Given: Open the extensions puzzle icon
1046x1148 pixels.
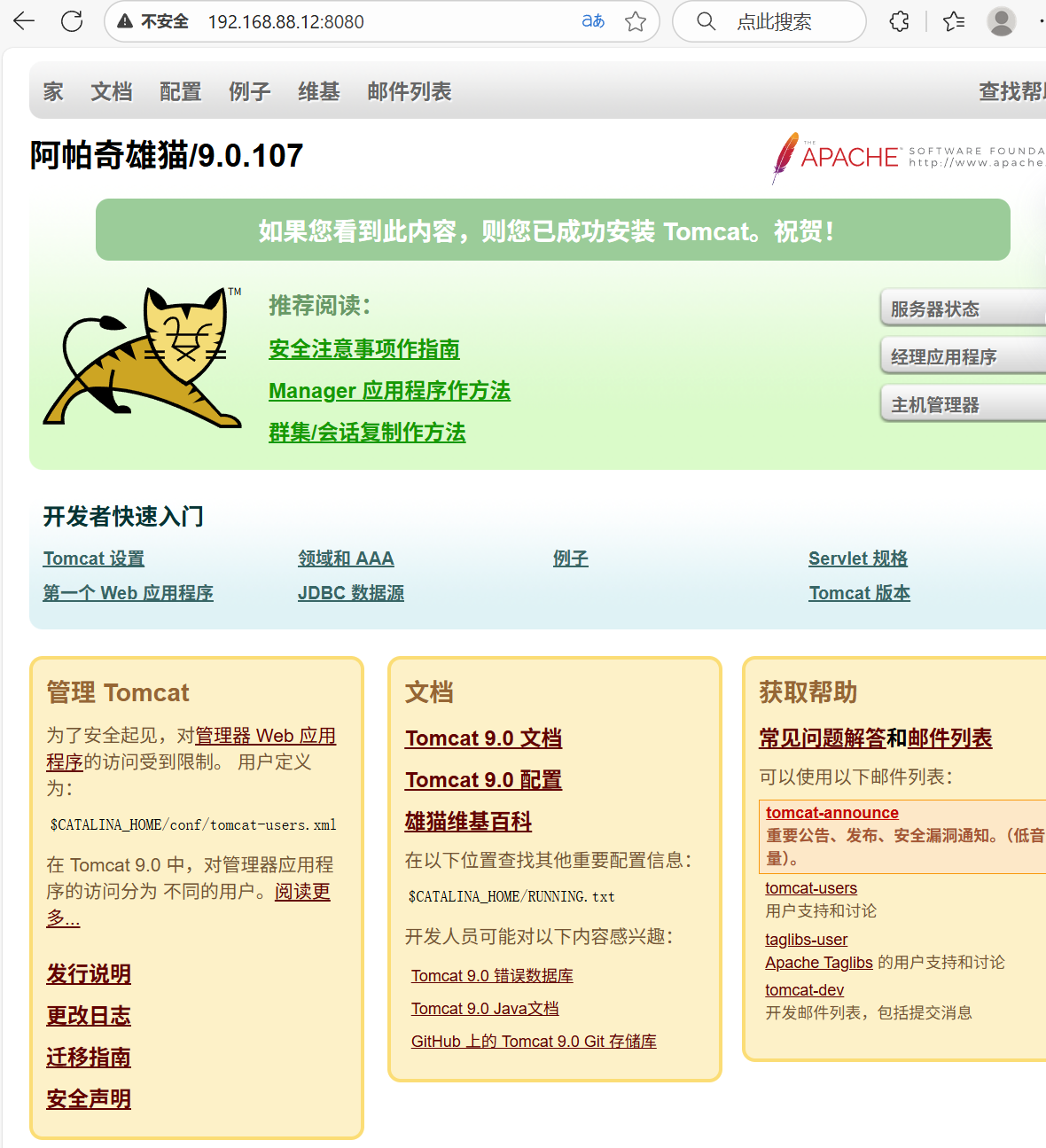Looking at the screenshot, I should click(x=900, y=21).
